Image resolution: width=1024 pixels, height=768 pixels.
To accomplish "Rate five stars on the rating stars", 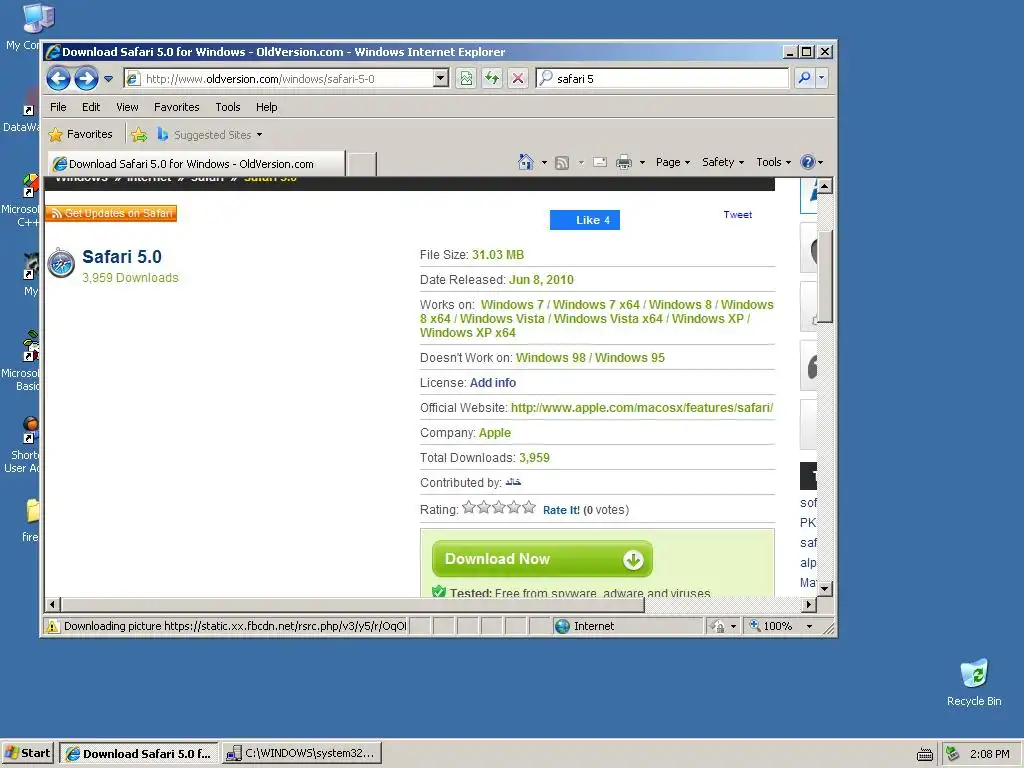I will (x=529, y=507).
